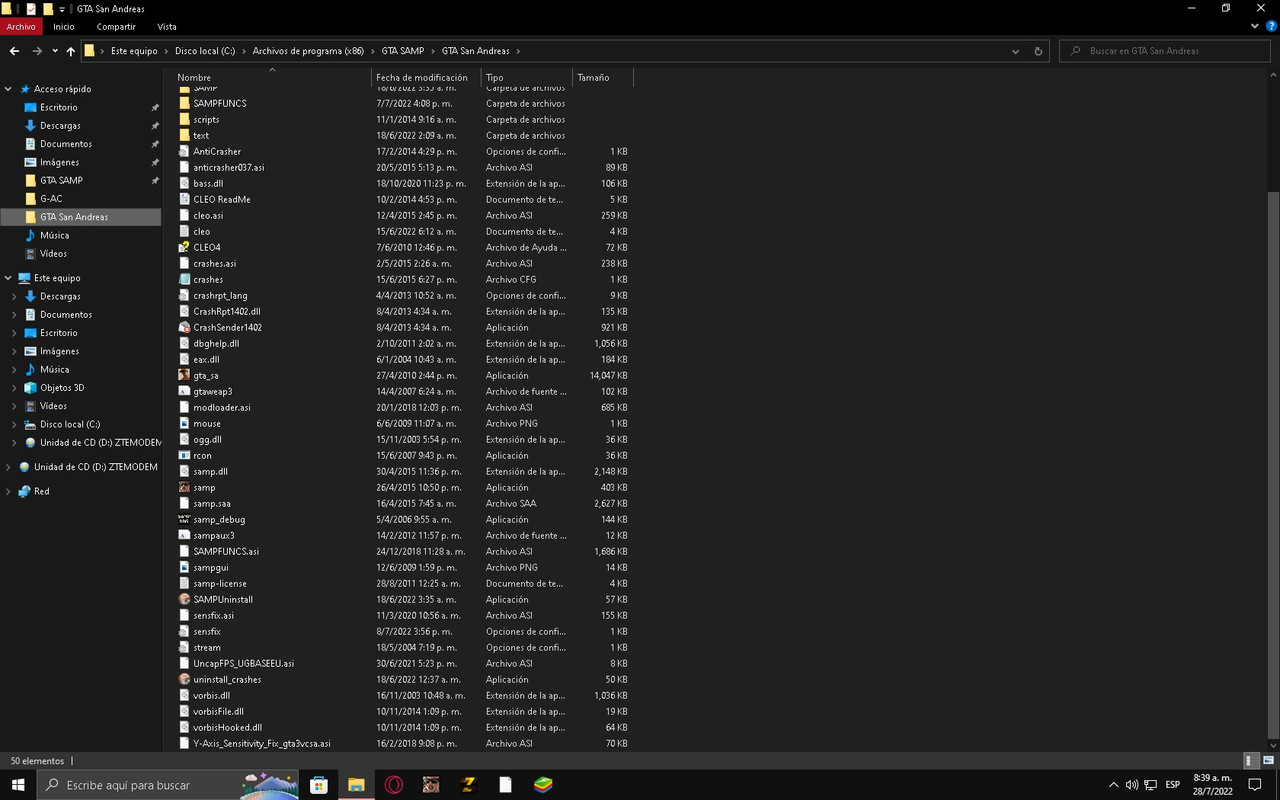The width and height of the screenshot is (1280, 800).
Task: Open the volume control in the system tray
Action: point(1132,785)
